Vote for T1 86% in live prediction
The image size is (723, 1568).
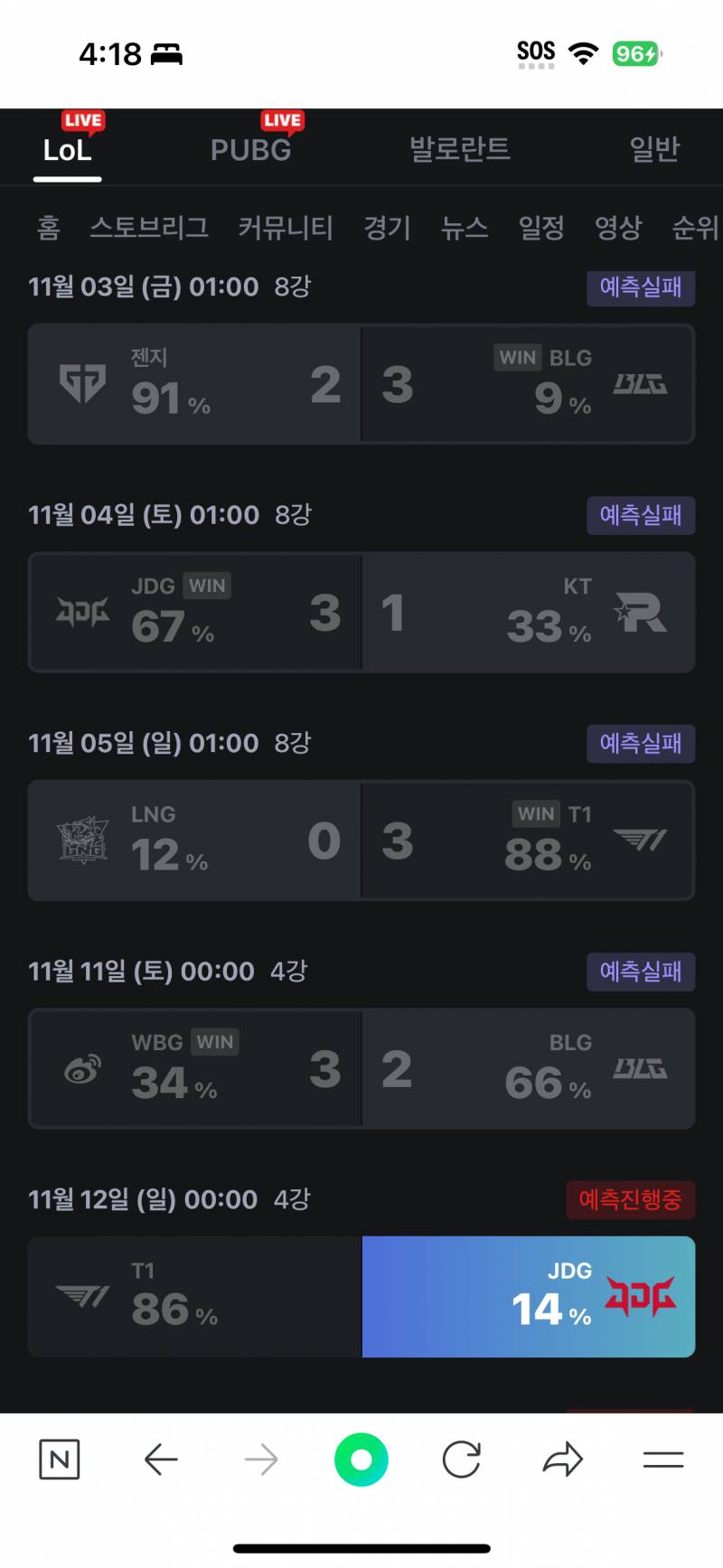[195, 1296]
